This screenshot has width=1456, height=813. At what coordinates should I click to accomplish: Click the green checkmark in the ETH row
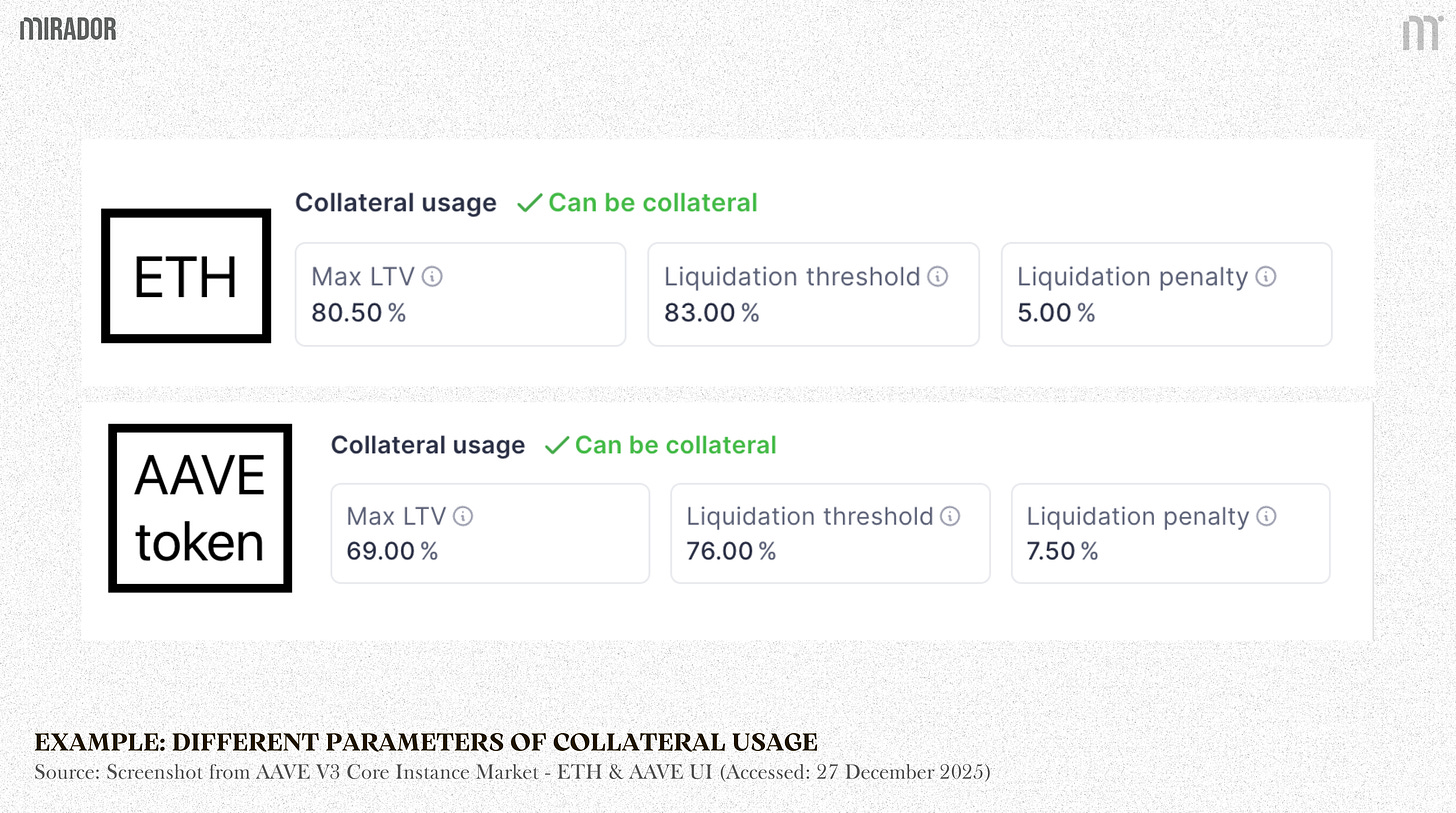click(x=529, y=204)
